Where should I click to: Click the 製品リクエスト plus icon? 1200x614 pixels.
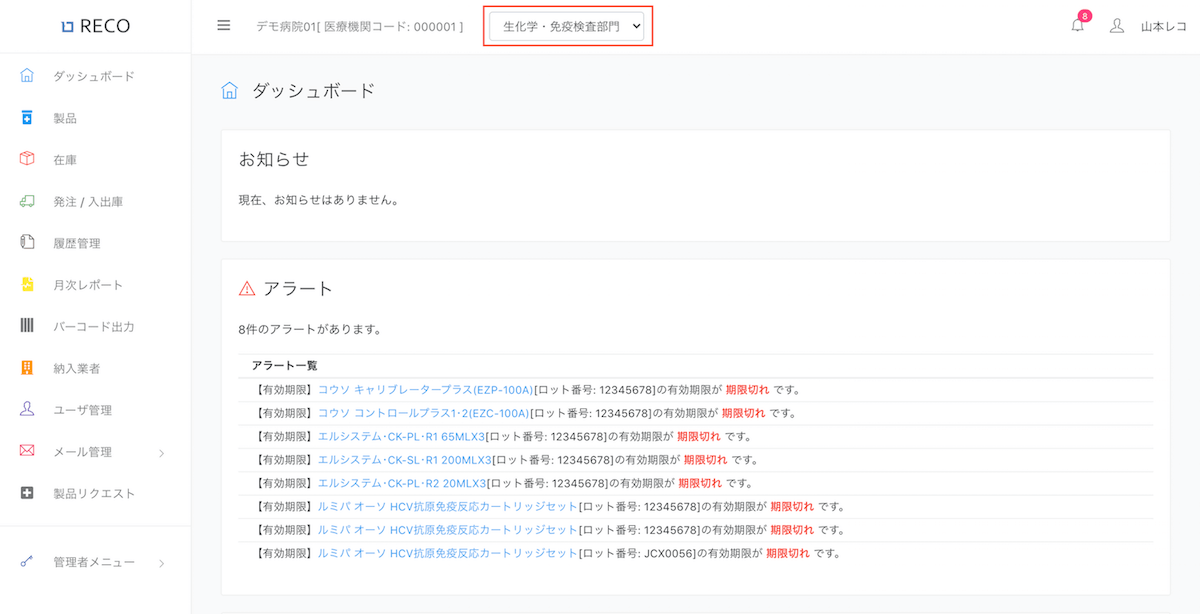27,493
